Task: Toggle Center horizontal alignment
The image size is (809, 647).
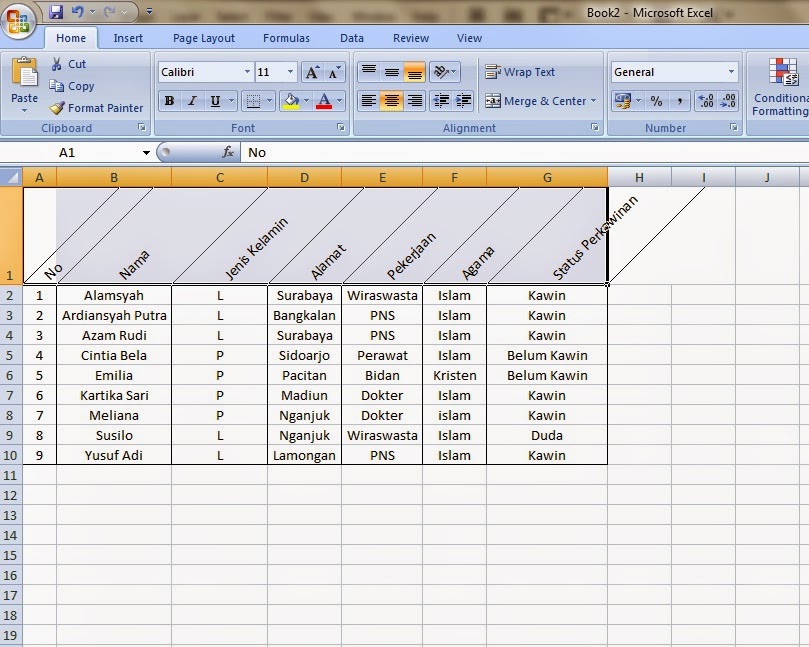Action: (392, 101)
